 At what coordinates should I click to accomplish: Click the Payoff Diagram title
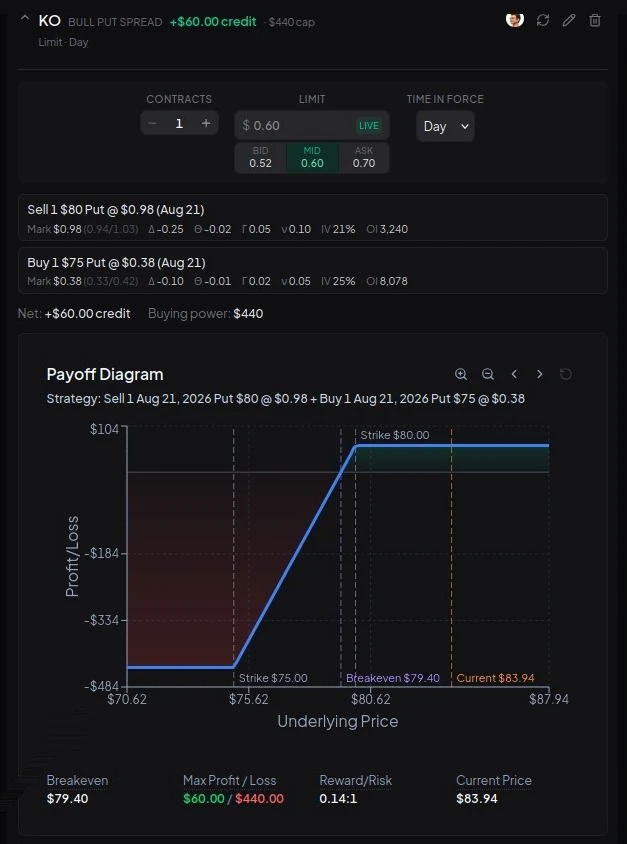(105, 374)
